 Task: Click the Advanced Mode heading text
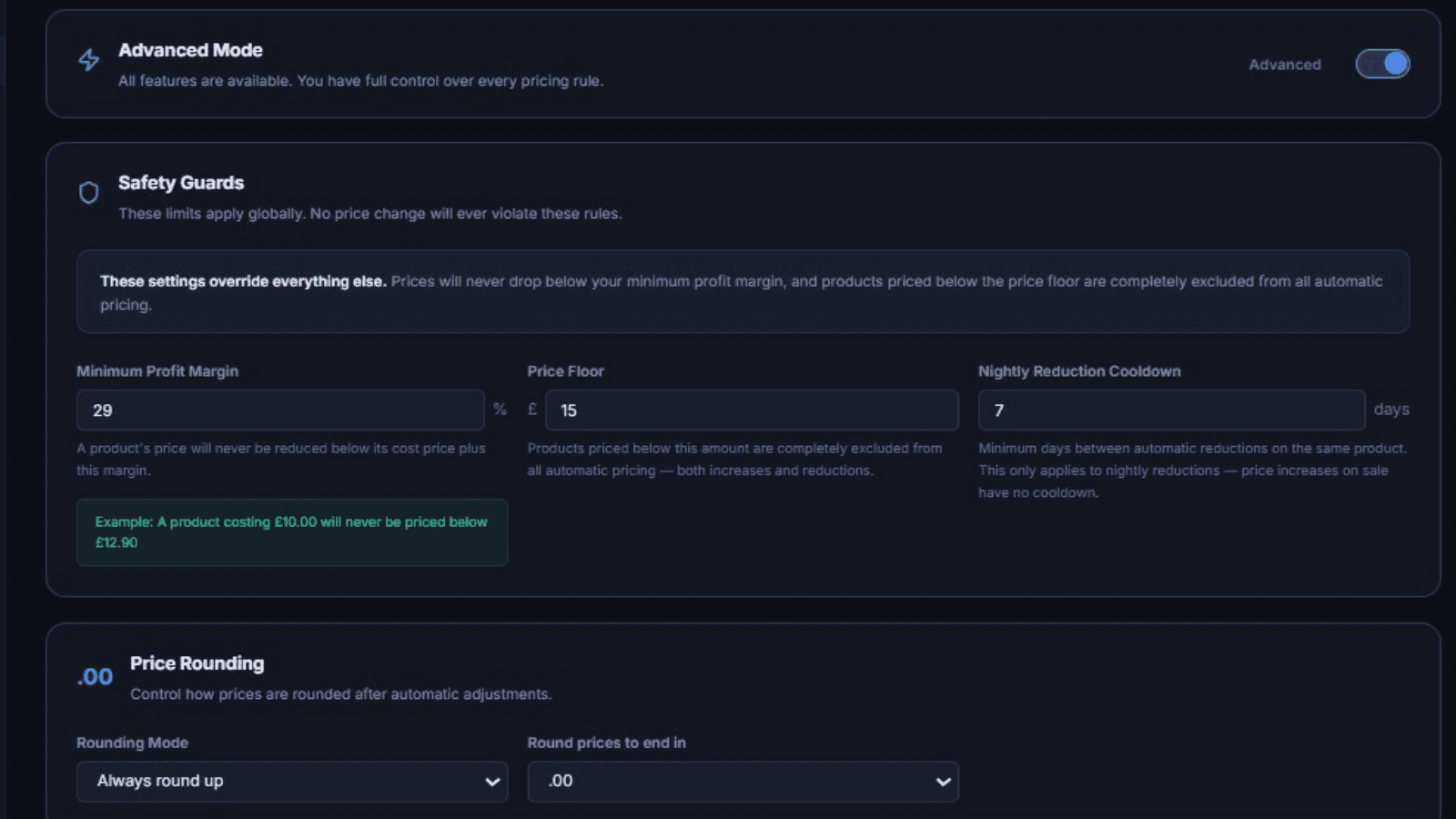(x=190, y=50)
